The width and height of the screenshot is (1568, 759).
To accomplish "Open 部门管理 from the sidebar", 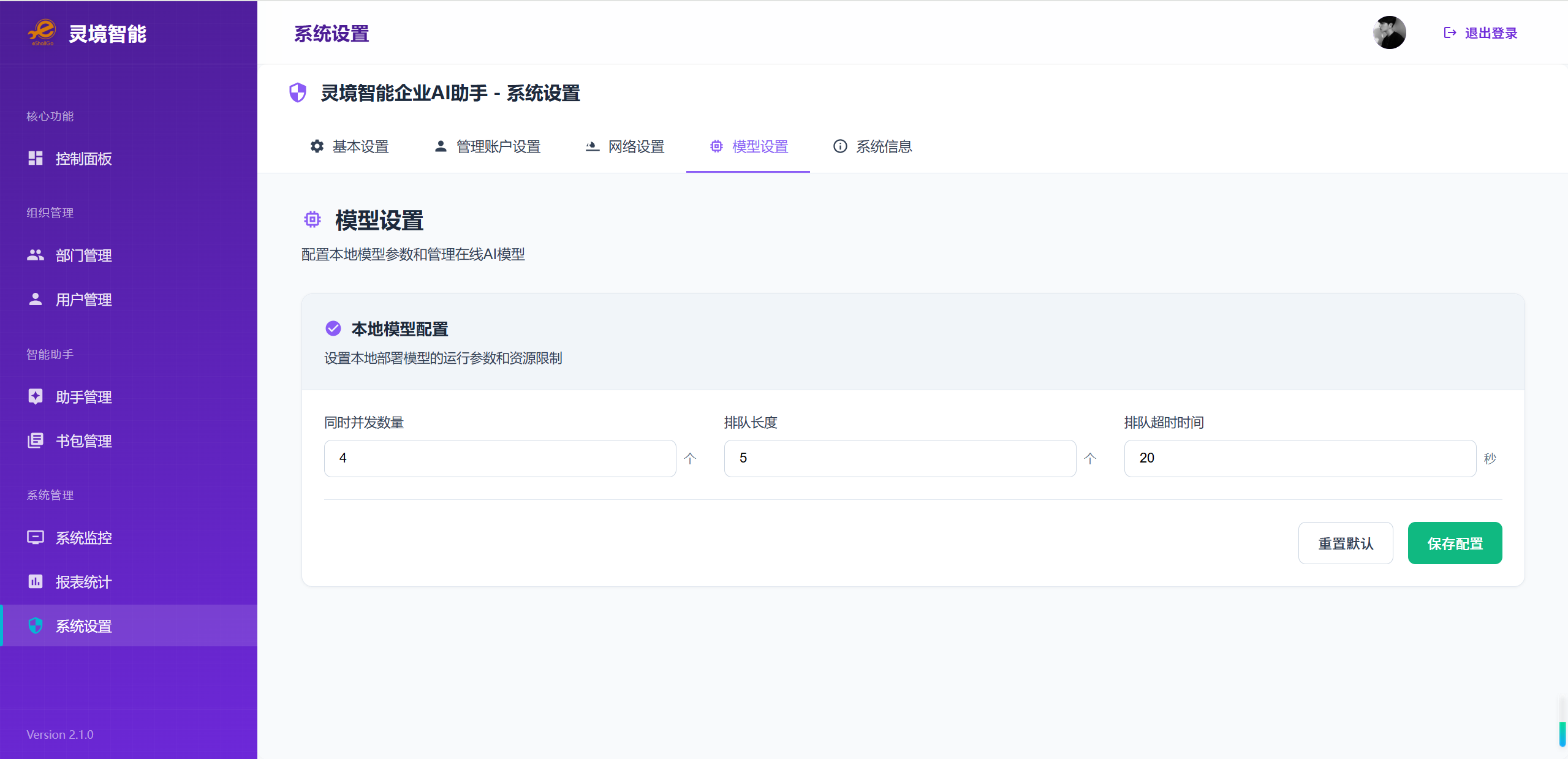I will [x=83, y=255].
